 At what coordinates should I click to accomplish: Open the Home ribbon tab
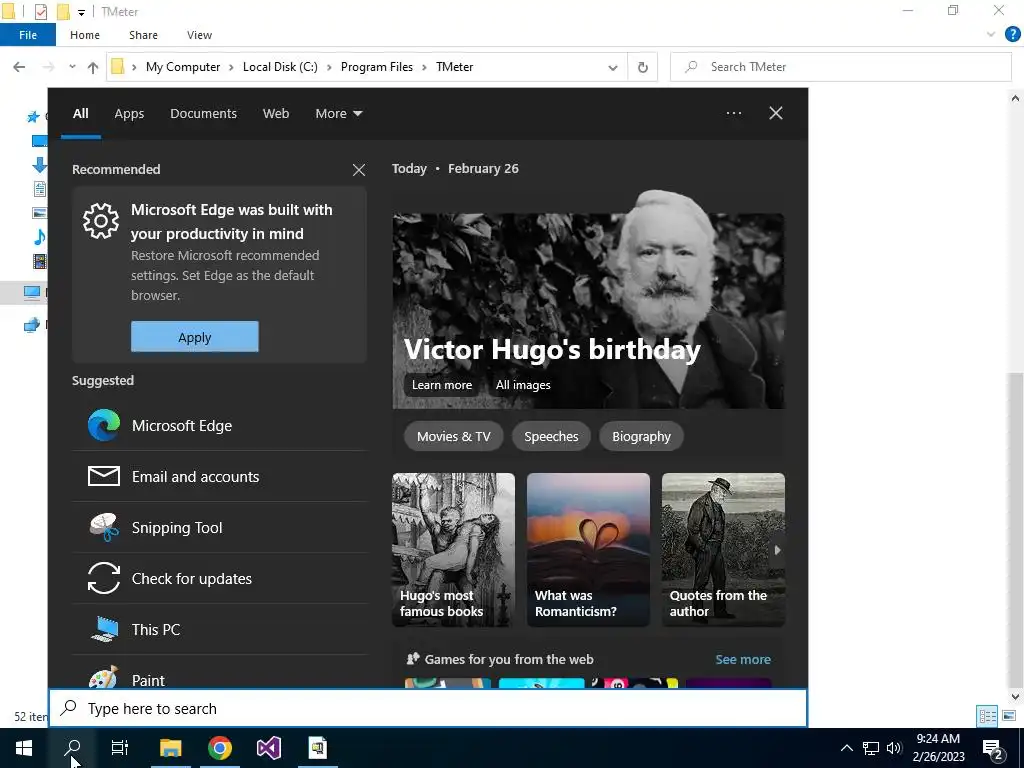coord(85,35)
